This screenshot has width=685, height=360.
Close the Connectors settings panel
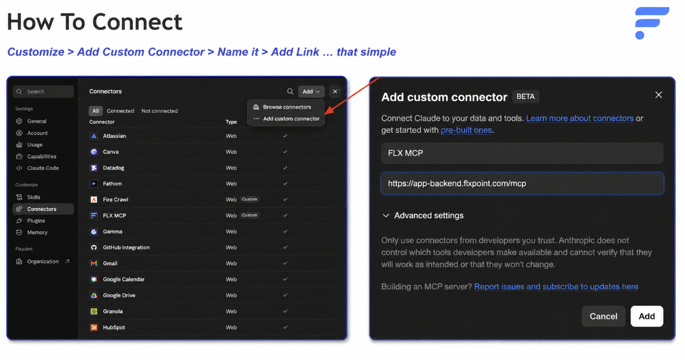(x=335, y=91)
